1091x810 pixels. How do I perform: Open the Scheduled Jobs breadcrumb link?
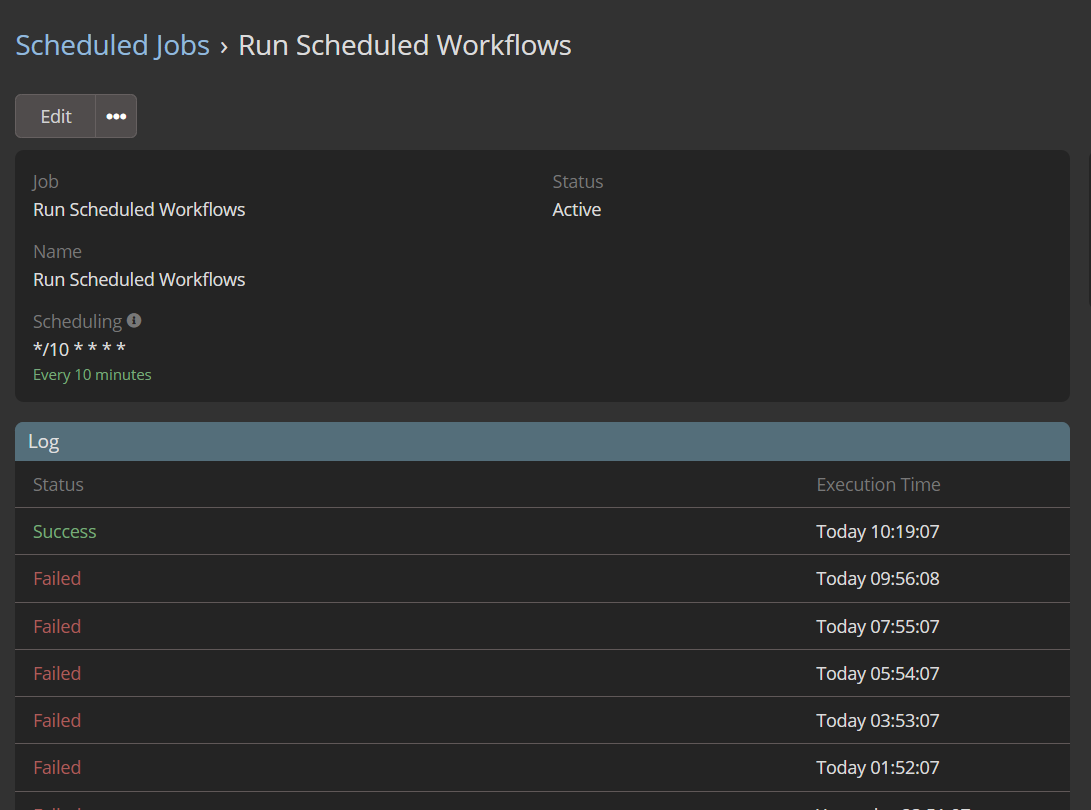coord(112,46)
